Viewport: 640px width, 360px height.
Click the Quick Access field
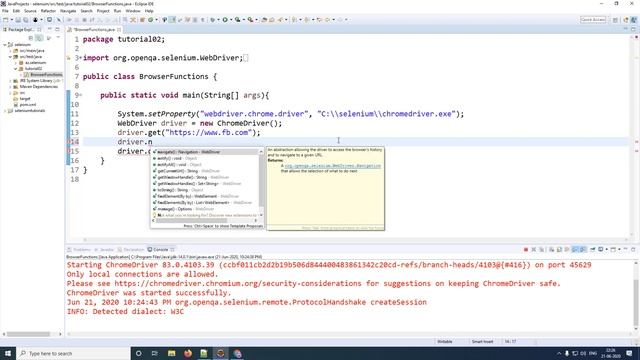point(593,20)
